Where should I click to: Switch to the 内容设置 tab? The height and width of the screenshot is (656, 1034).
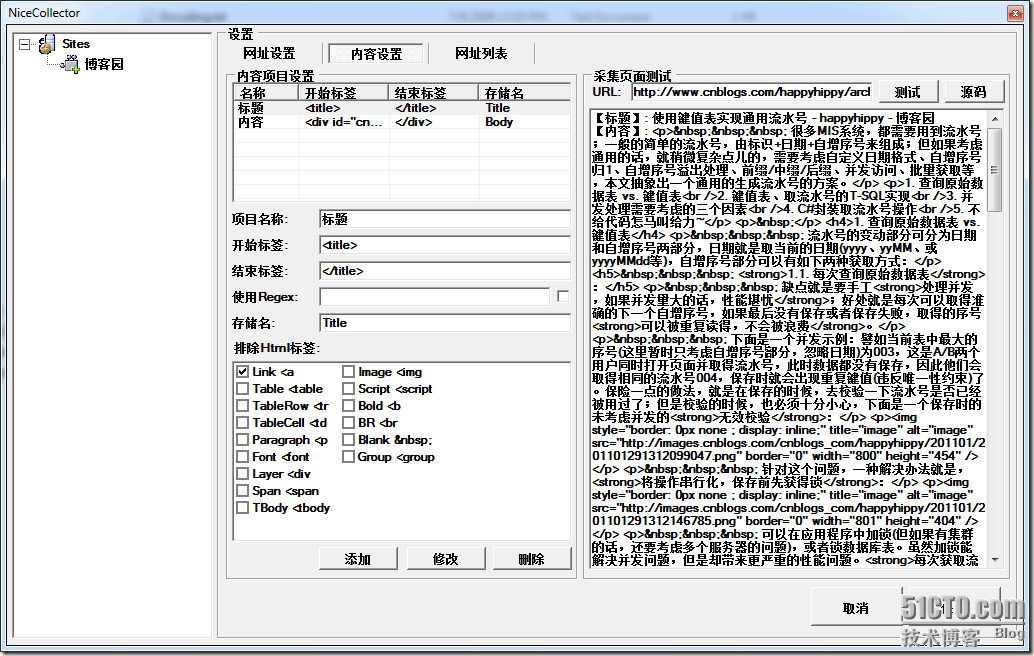[376, 53]
